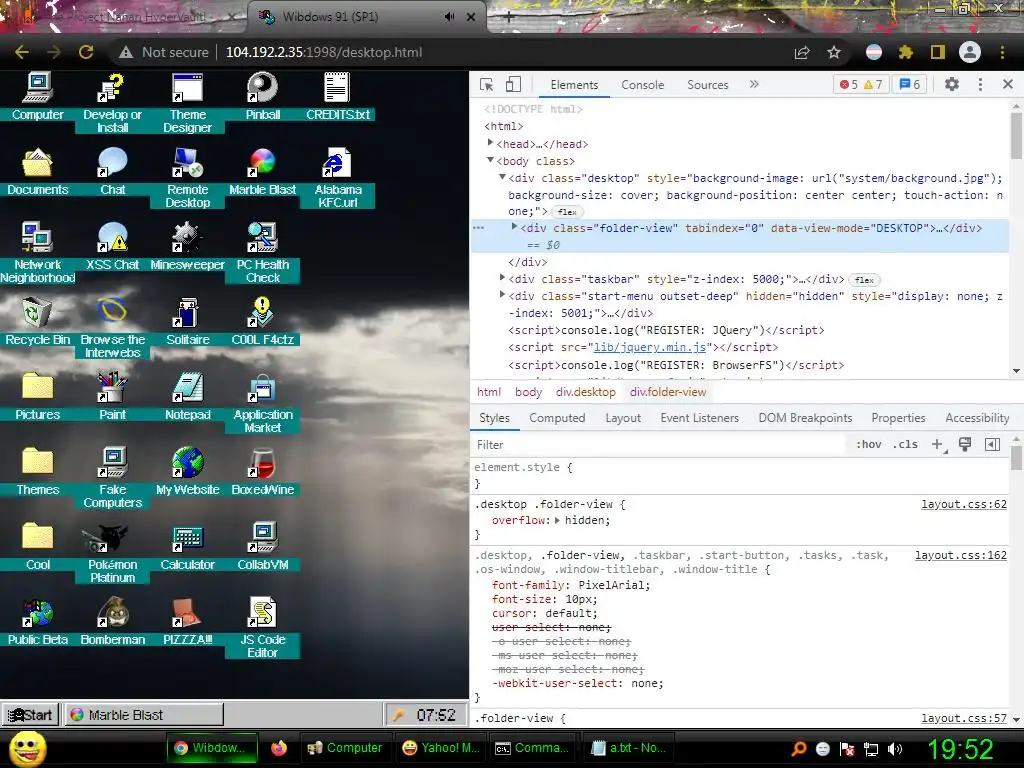Open layout.css:62 source link
This screenshot has width=1024, height=768.
pos(964,504)
